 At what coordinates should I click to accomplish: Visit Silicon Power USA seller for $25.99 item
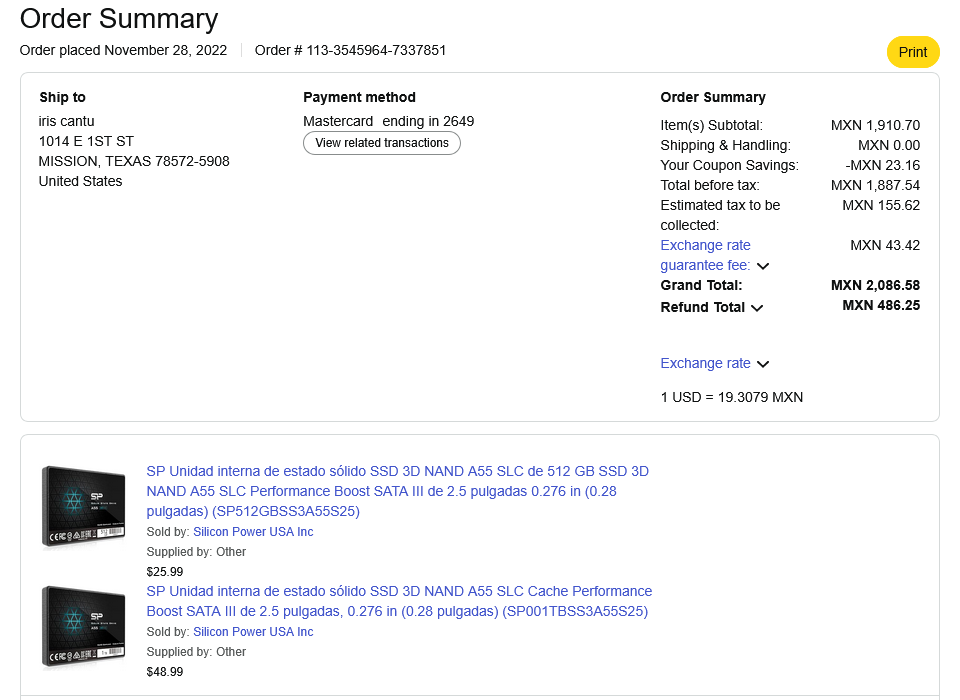(x=253, y=532)
